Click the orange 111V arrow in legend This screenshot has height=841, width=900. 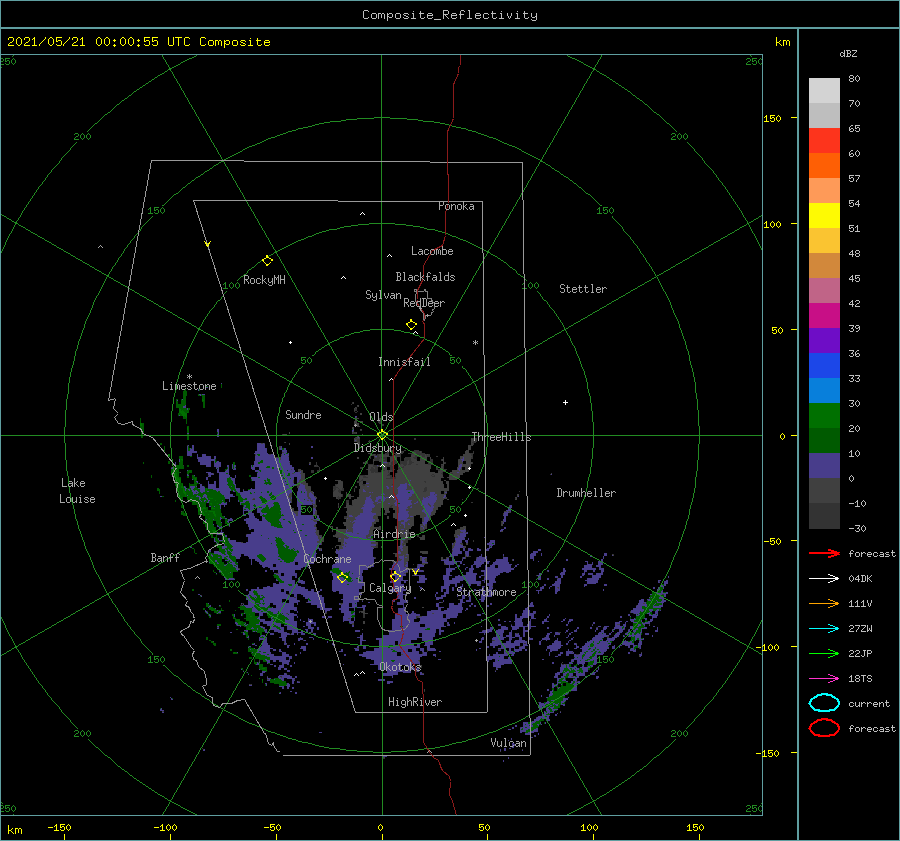(824, 603)
